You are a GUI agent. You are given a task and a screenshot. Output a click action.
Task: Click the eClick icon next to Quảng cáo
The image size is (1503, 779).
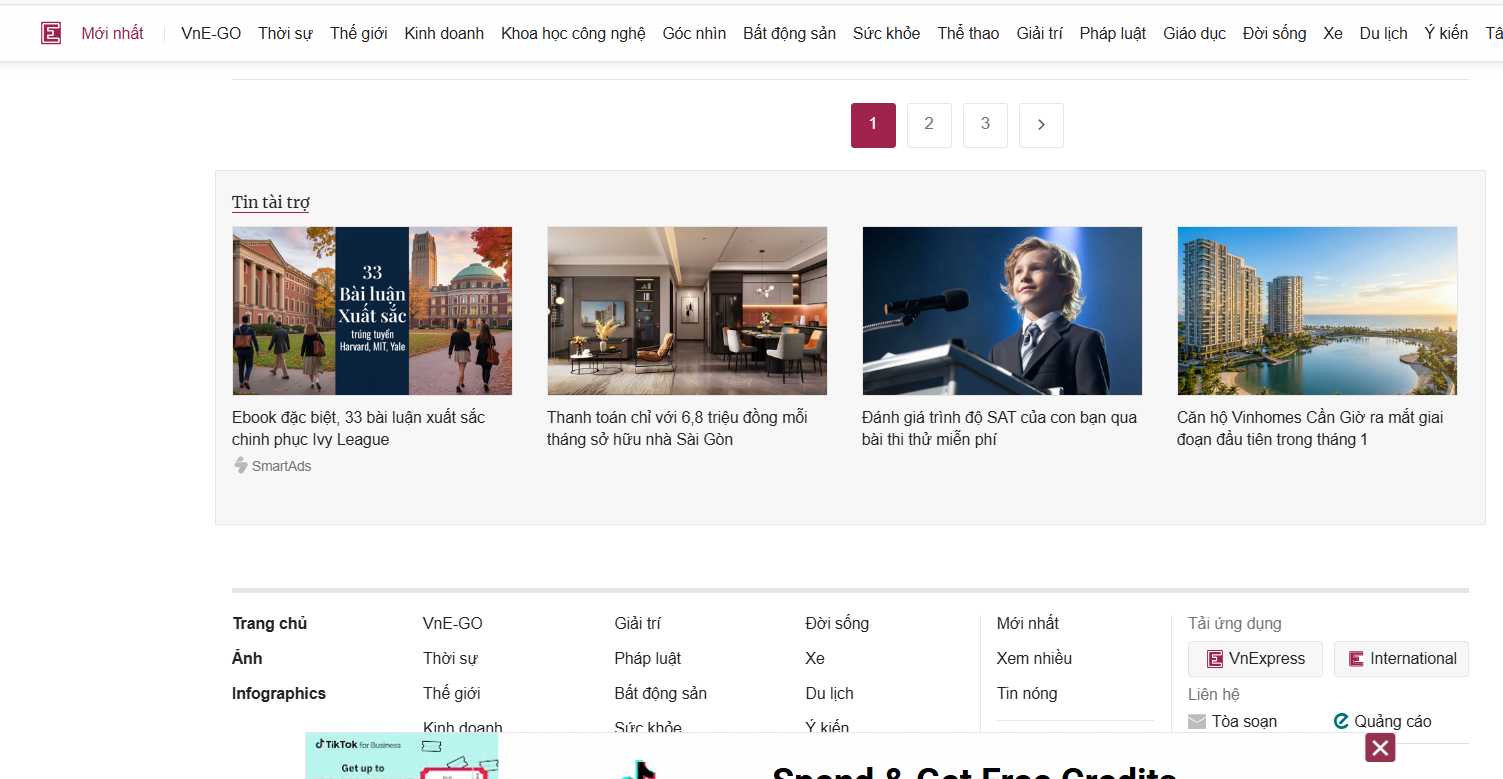1340,720
